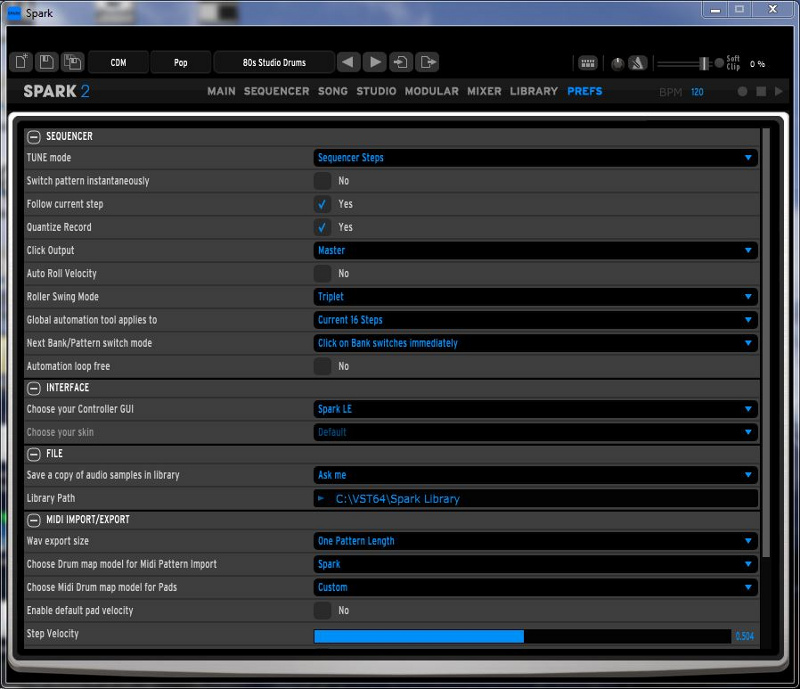Adjust the Step Velocity slider

(522, 636)
